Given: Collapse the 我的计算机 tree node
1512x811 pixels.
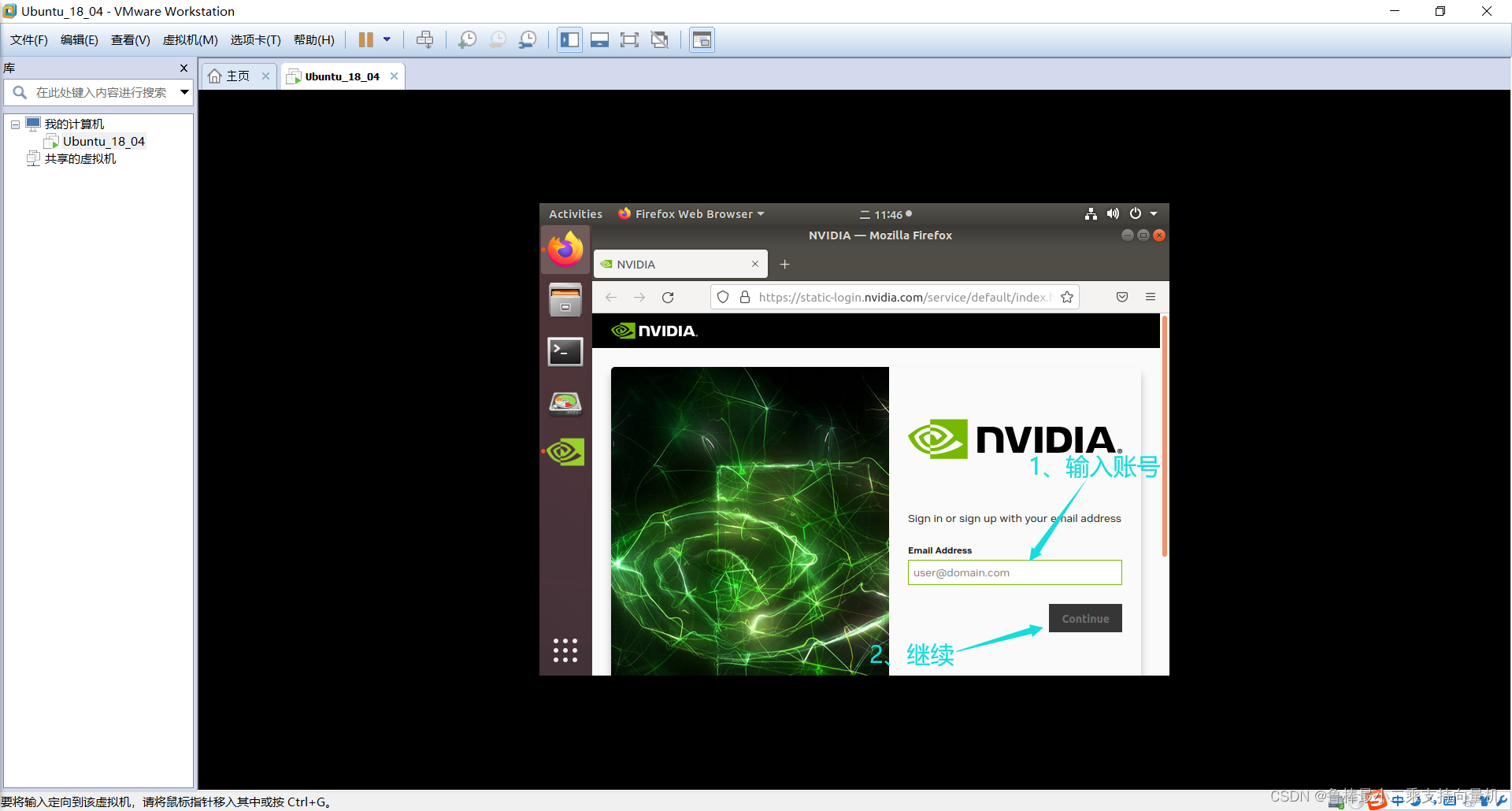Looking at the screenshot, I should [x=15, y=124].
